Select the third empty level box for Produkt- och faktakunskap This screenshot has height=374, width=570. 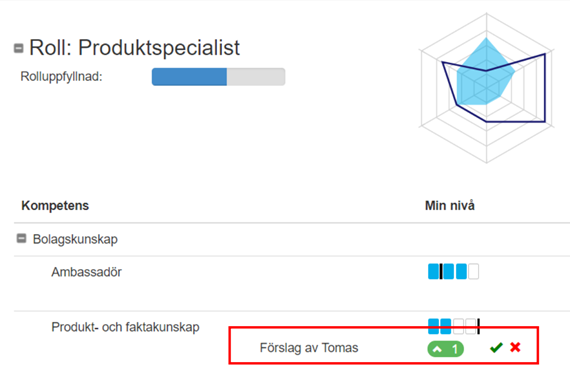(x=458, y=326)
